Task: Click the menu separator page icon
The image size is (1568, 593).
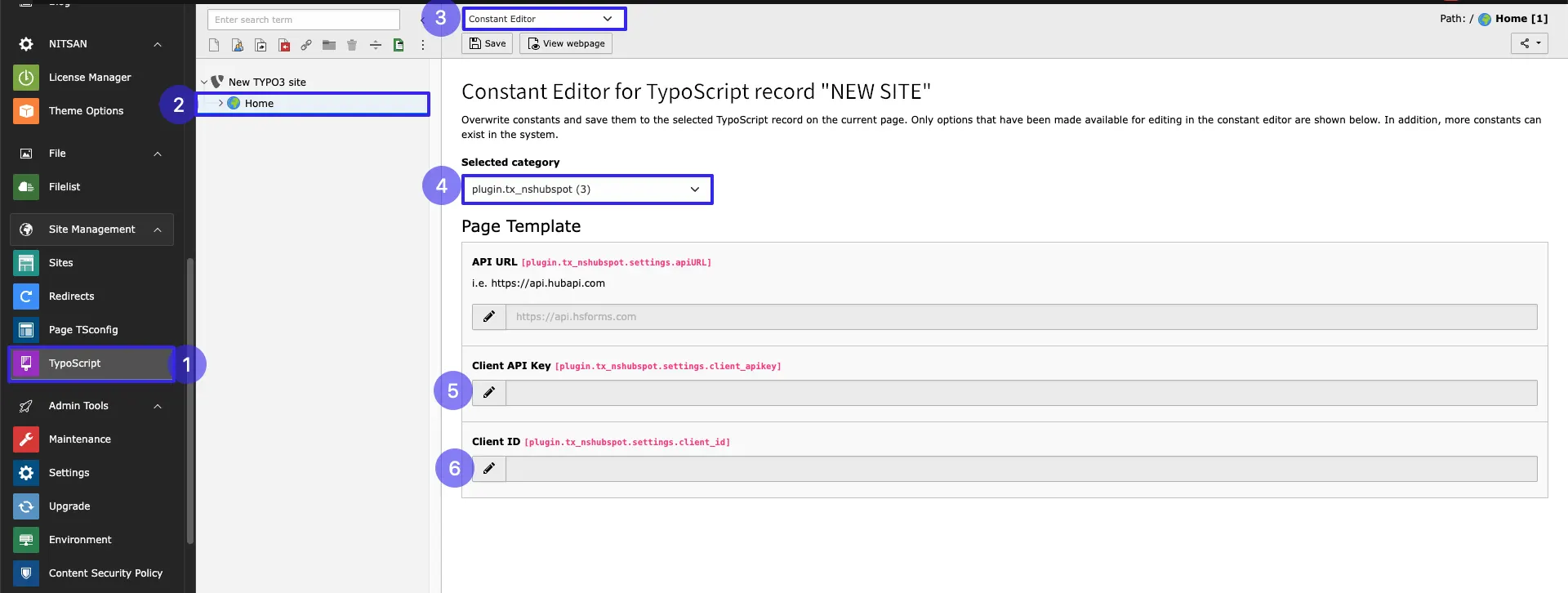Action: [x=376, y=46]
